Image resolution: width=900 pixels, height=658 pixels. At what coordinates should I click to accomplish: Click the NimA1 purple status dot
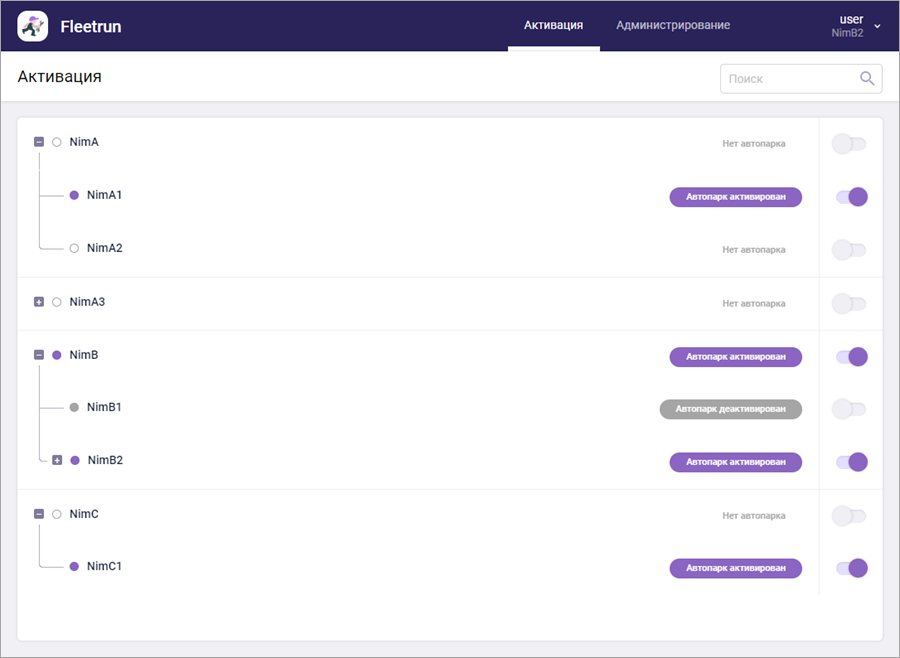pos(74,195)
